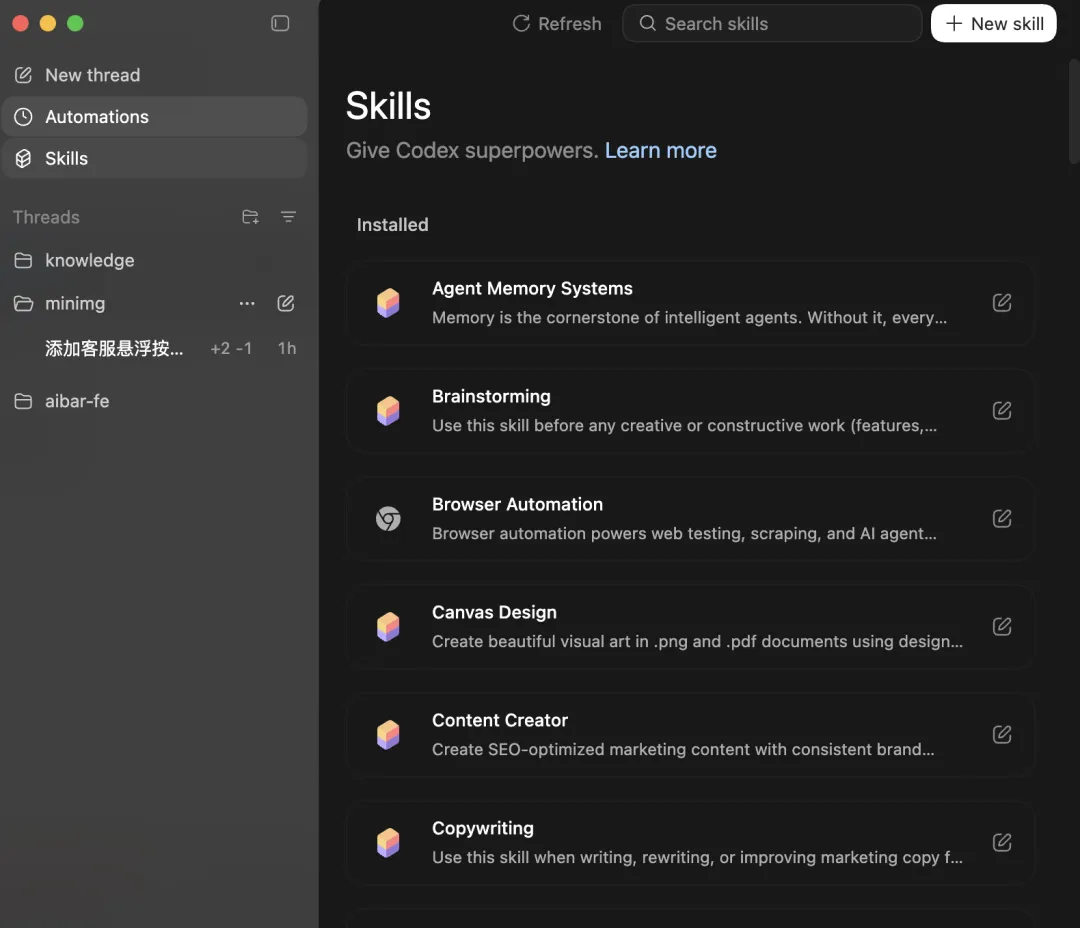This screenshot has height=928, width=1080.
Task: Click the Canvas Design cube icon
Action: point(388,626)
